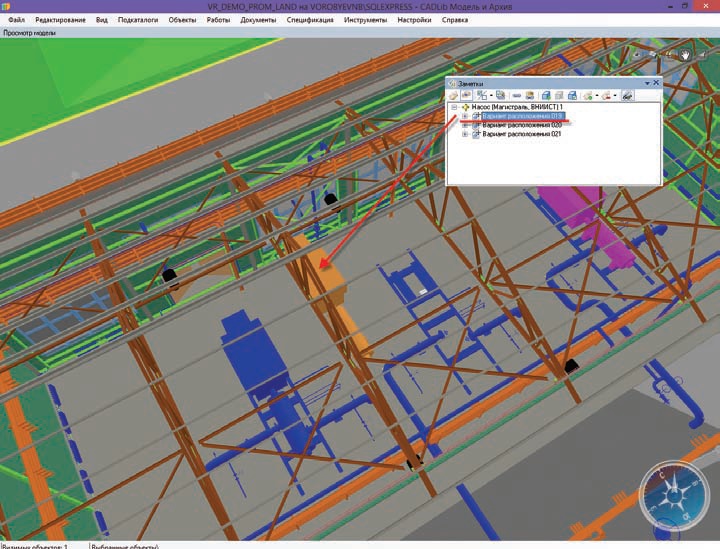Click the highlighted second icon in notes toolbar
720x549 pixels.
click(467, 95)
